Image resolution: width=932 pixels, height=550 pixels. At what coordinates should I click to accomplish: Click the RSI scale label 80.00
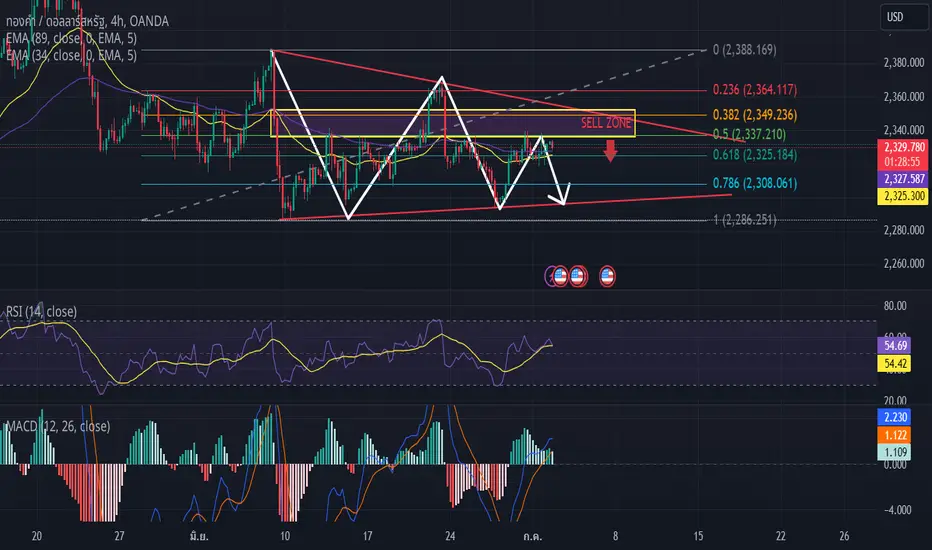click(x=895, y=306)
